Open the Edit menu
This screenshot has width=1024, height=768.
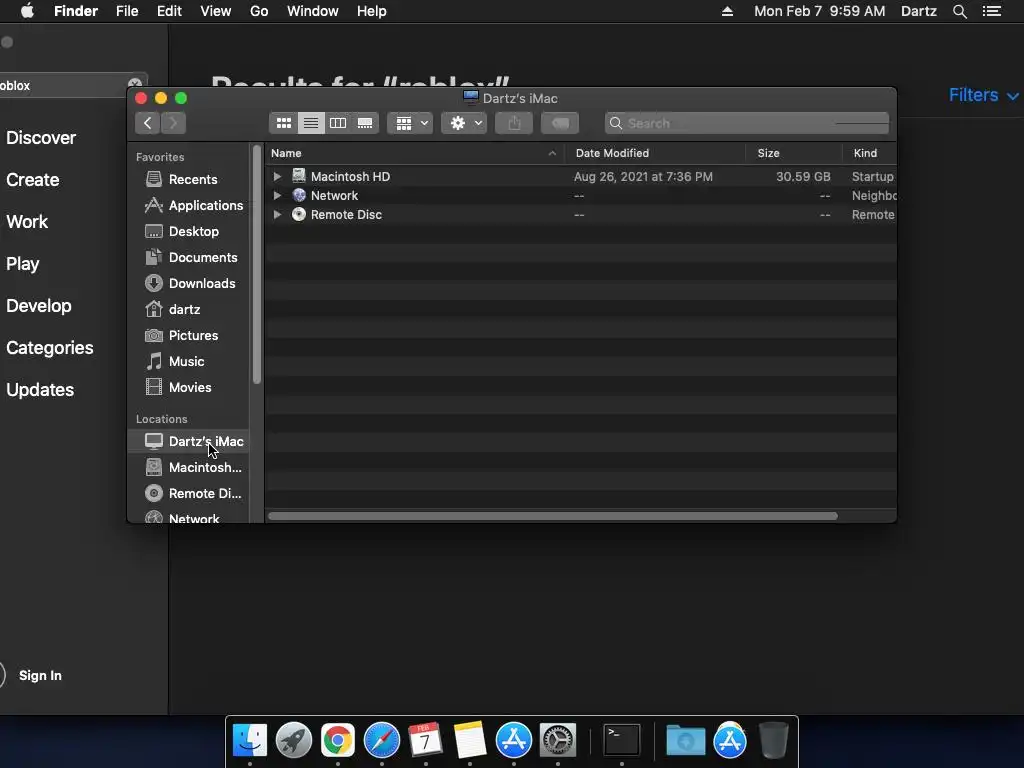pos(169,11)
